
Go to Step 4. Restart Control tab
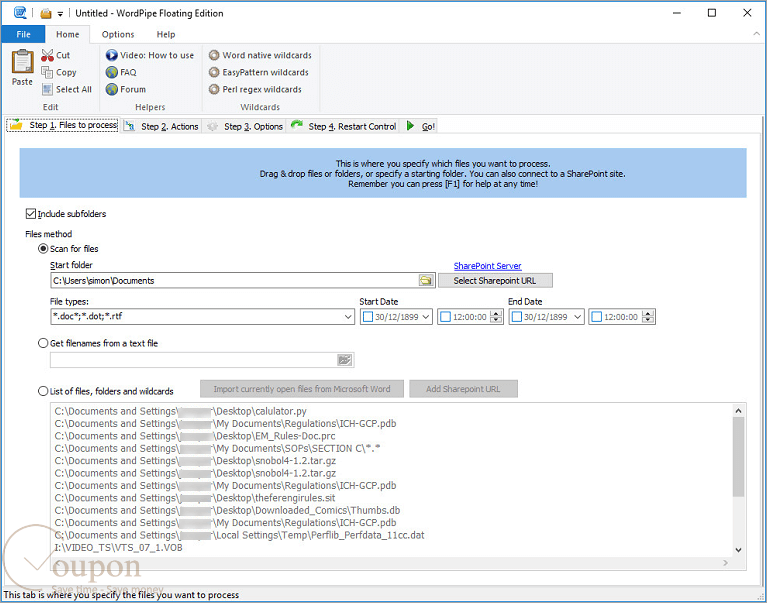(x=343, y=126)
